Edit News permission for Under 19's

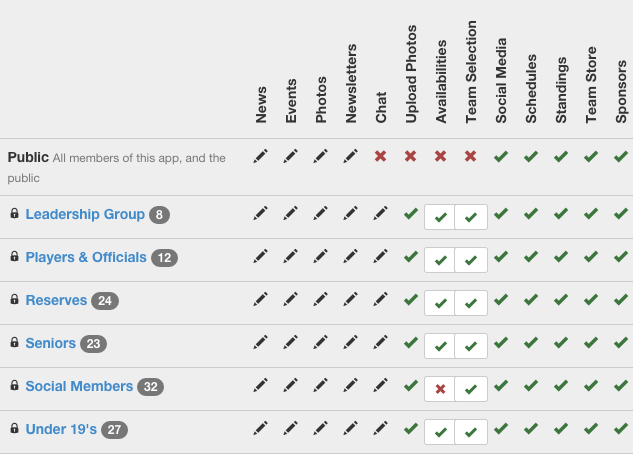tap(260, 428)
